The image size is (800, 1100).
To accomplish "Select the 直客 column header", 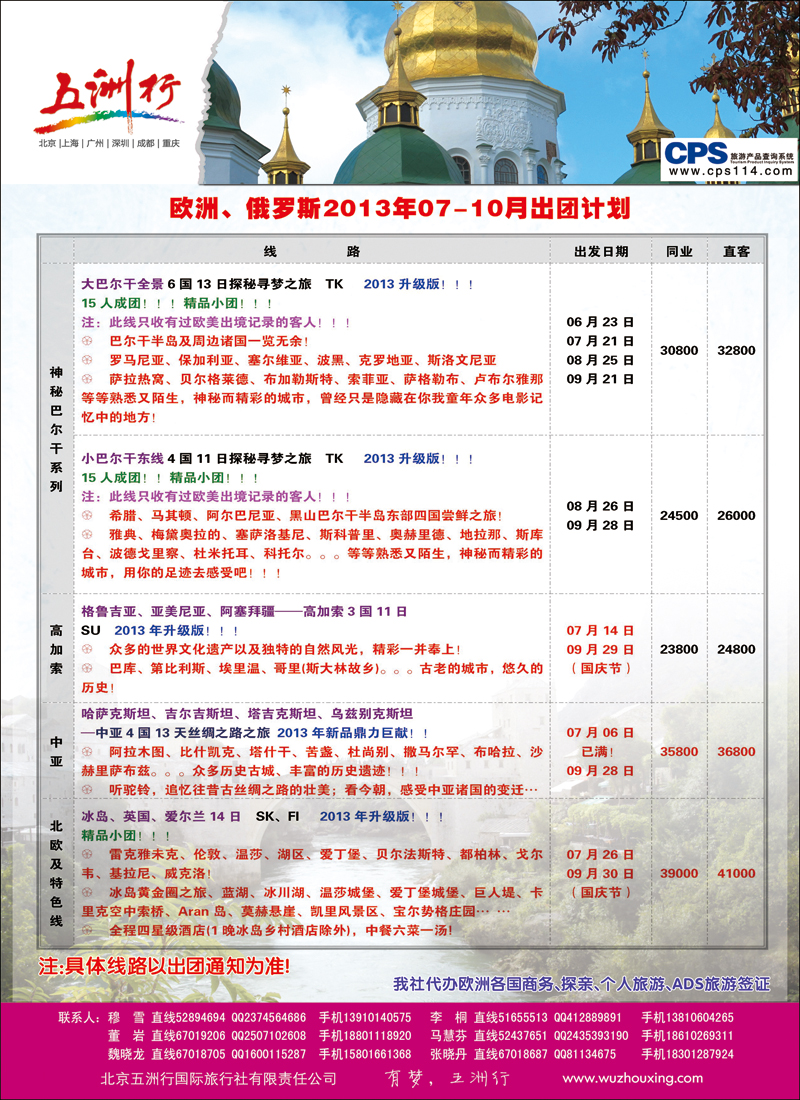I will coord(736,252).
